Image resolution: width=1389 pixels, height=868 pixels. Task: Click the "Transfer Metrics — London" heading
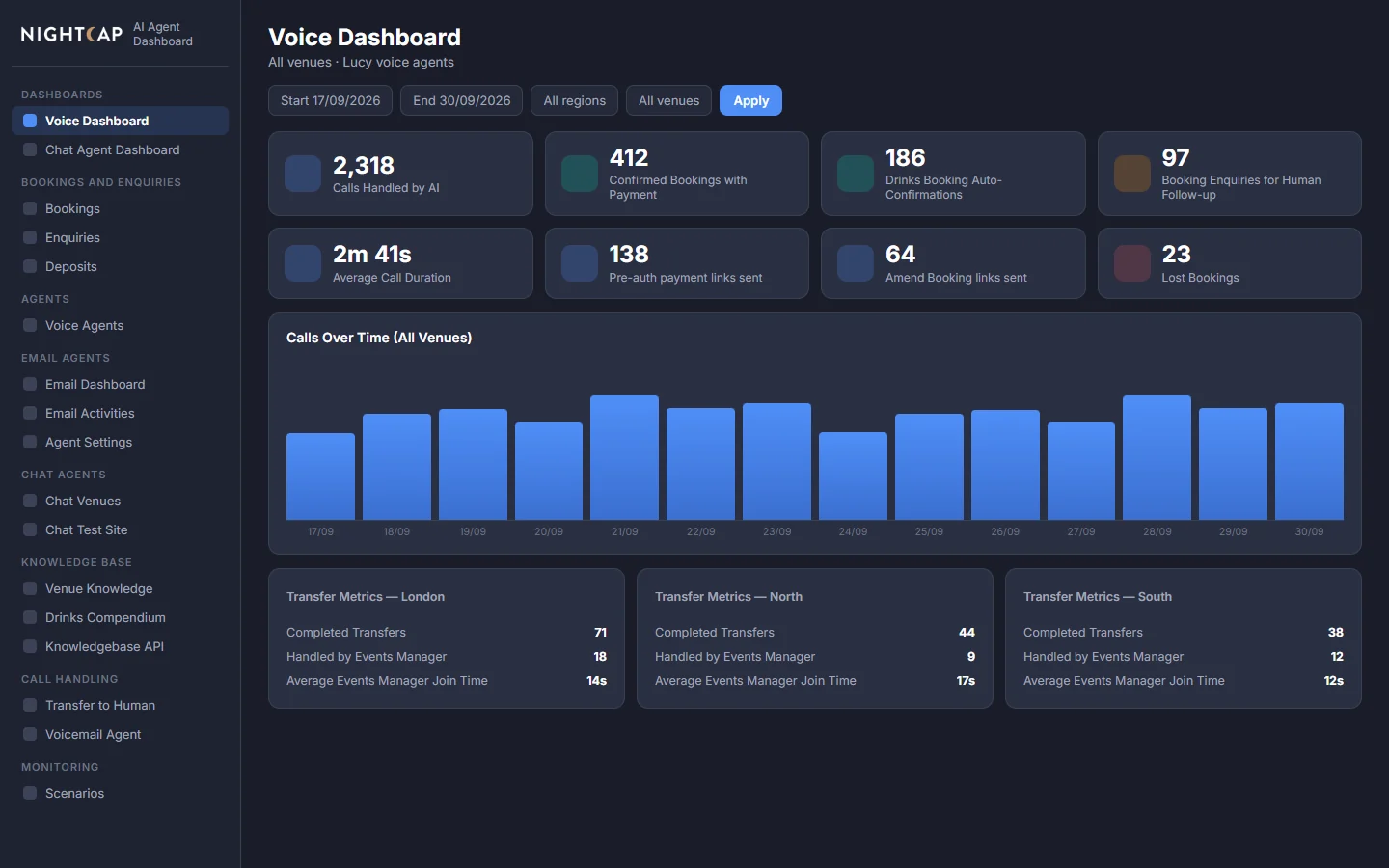[366, 597]
